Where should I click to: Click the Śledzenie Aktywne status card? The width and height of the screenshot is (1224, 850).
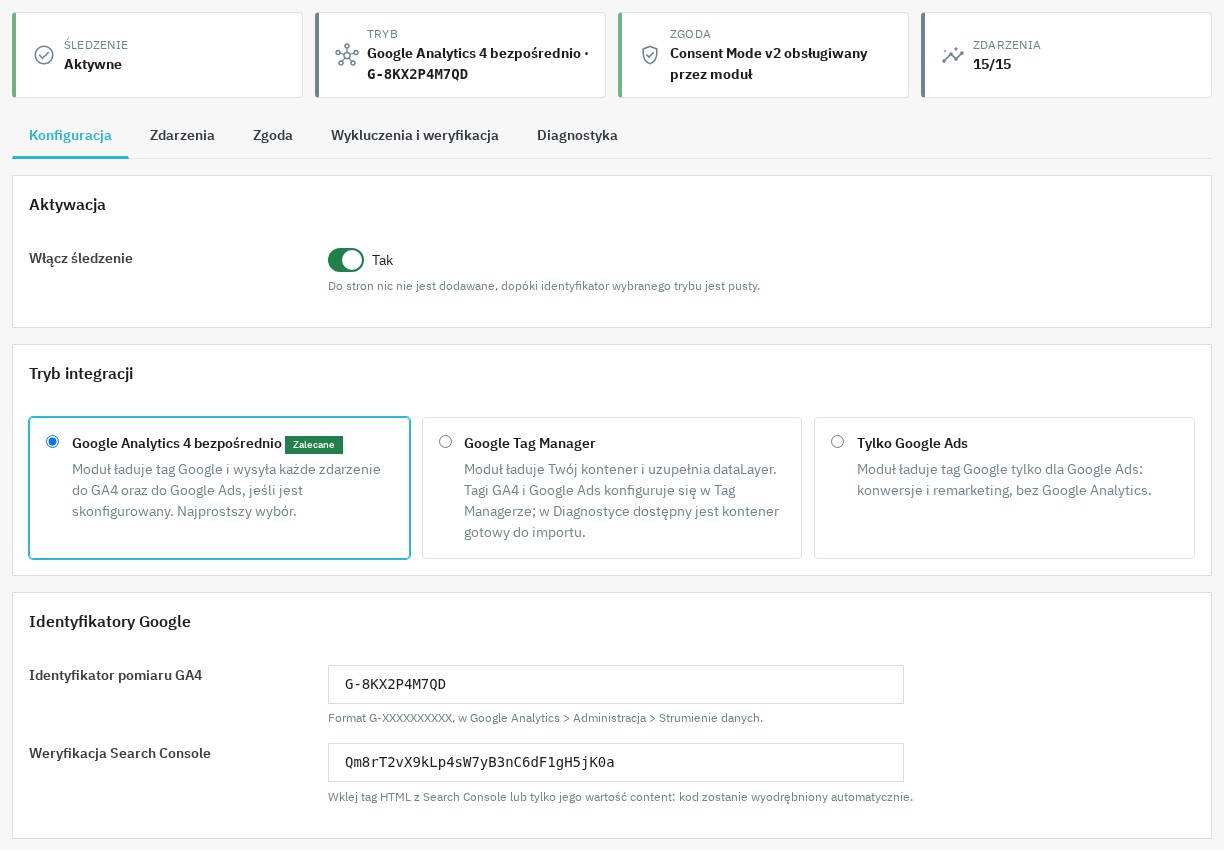tap(157, 55)
